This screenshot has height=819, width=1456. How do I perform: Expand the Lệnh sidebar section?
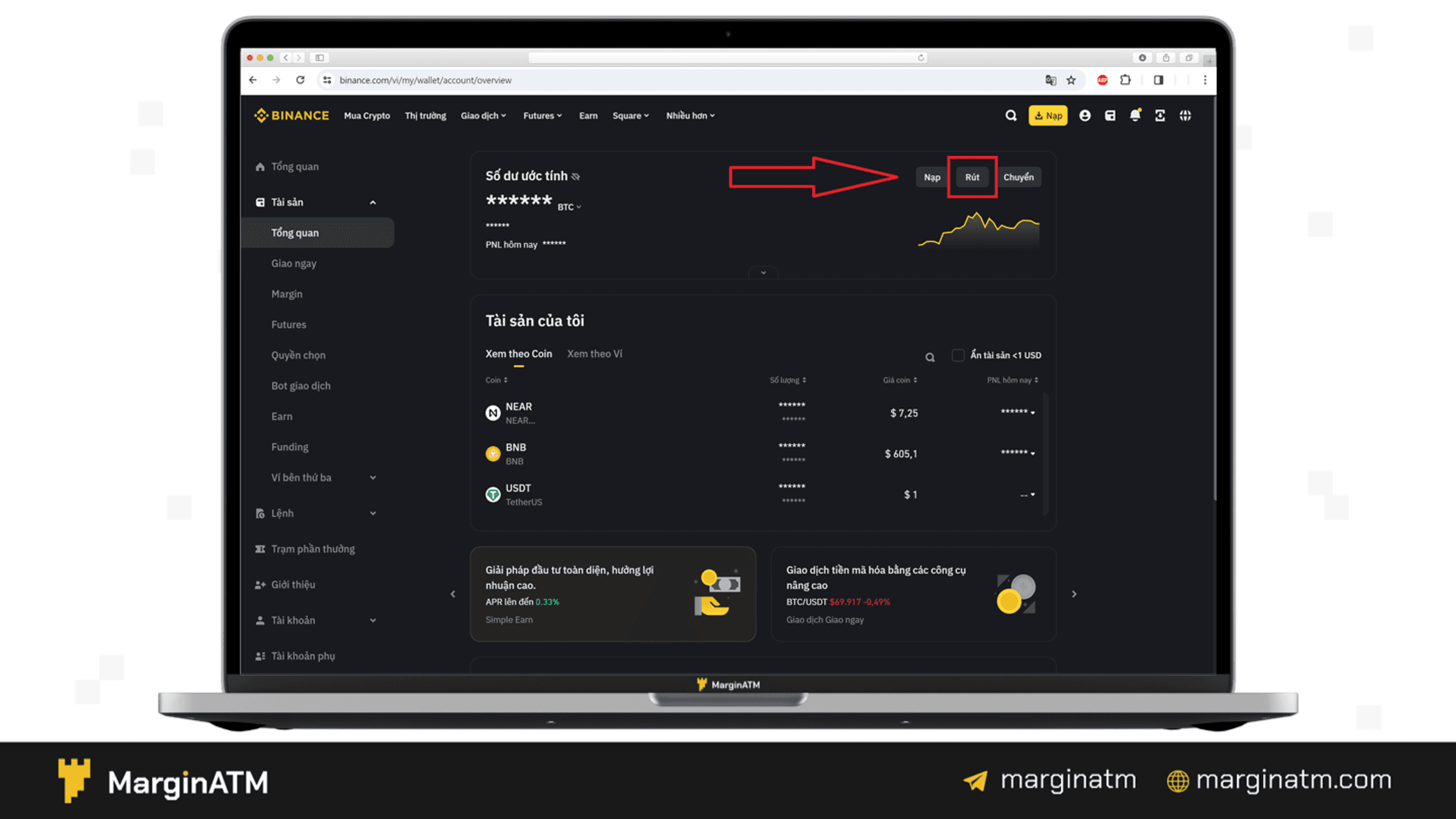point(373,514)
